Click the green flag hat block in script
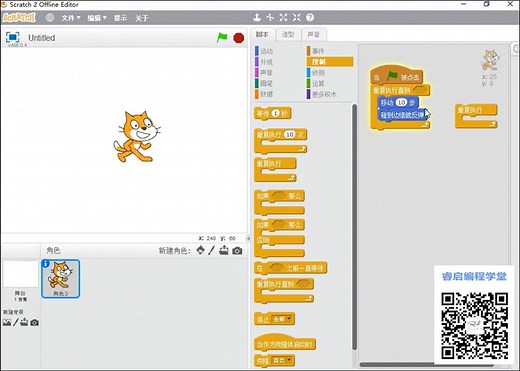 (x=397, y=76)
